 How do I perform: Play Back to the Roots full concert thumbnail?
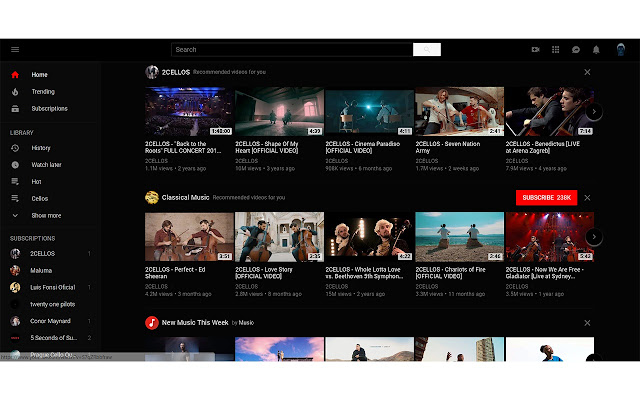click(x=189, y=111)
